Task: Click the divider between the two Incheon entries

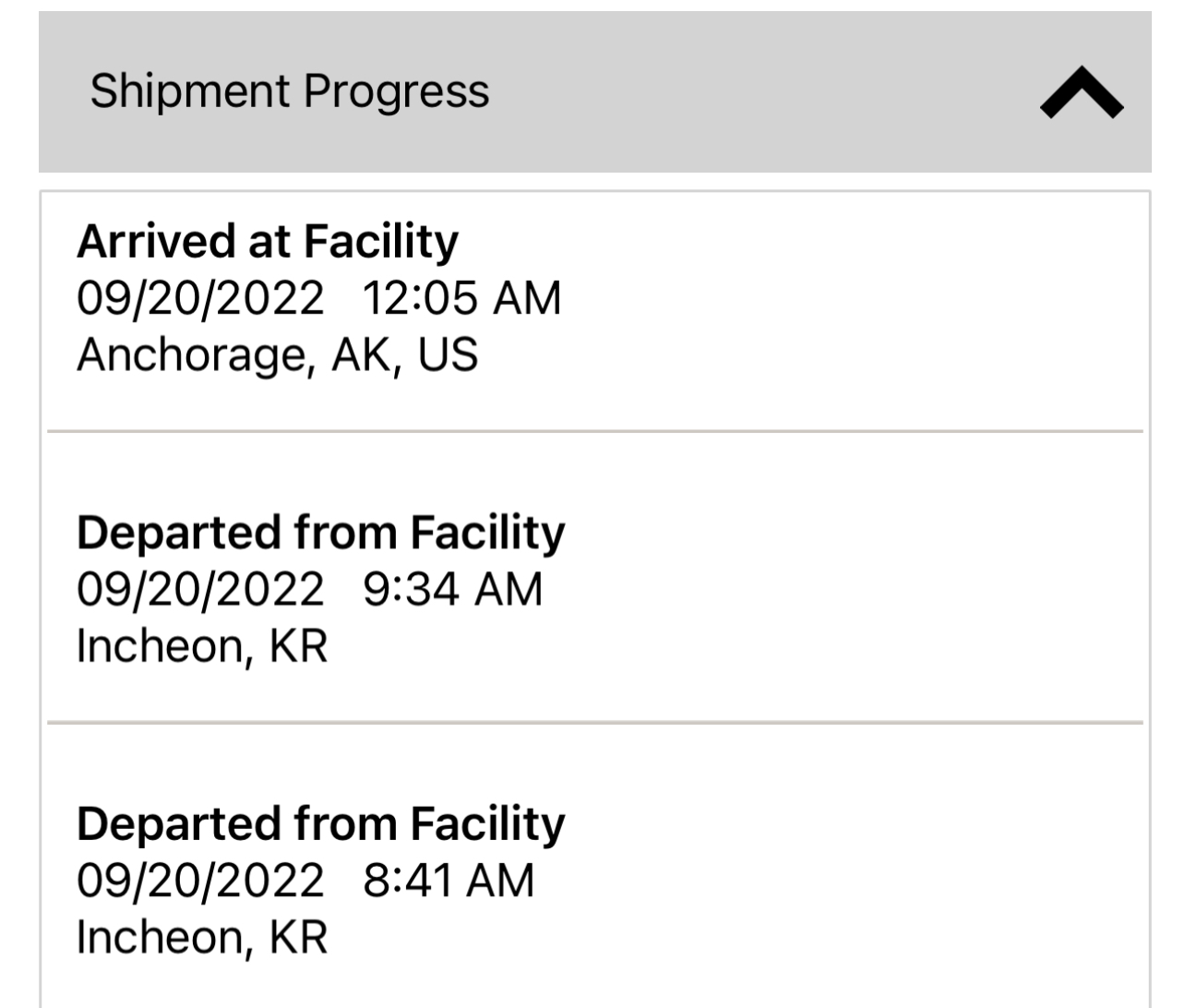Action: click(x=594, y=722)
